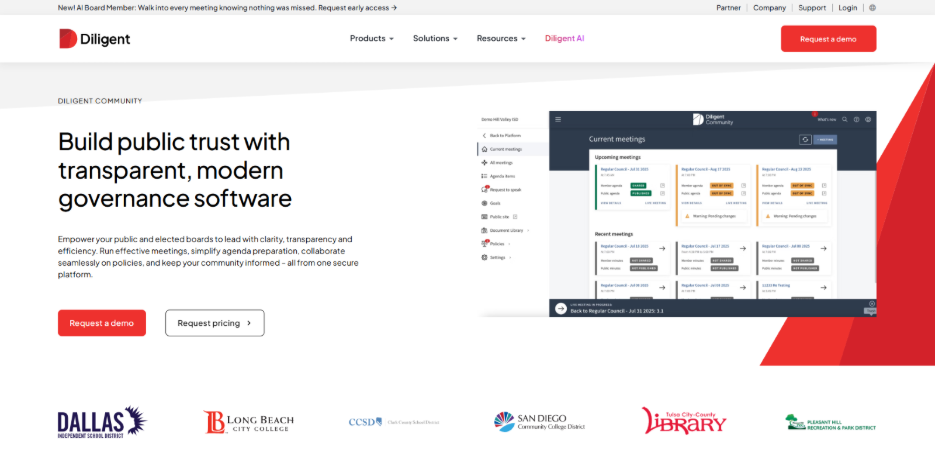Click the help circle icon in product screenshot
This screenshot has height=463, width=936.
(x=856, y=119)
